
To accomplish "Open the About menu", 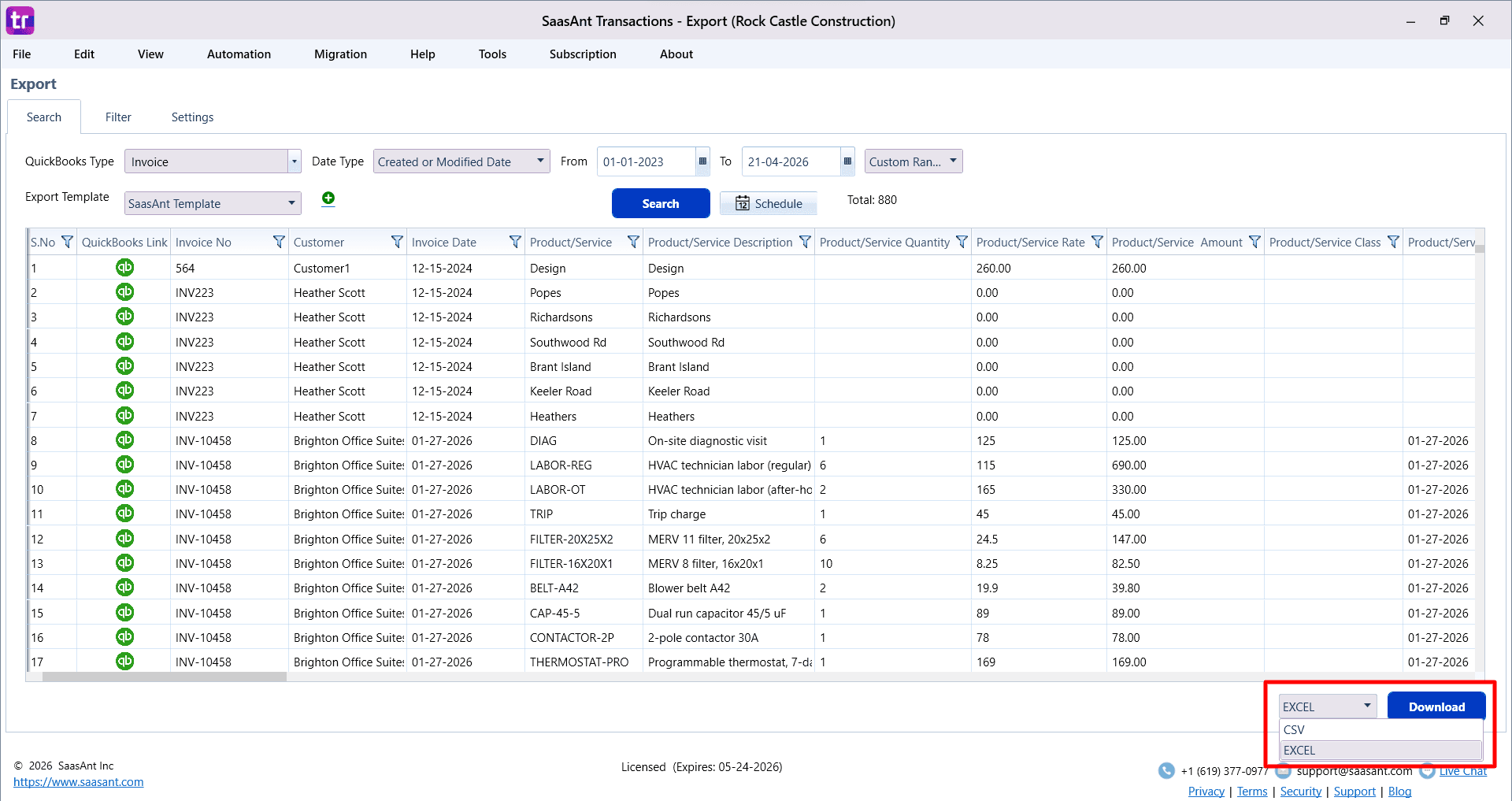I will [x=676, y=54].
